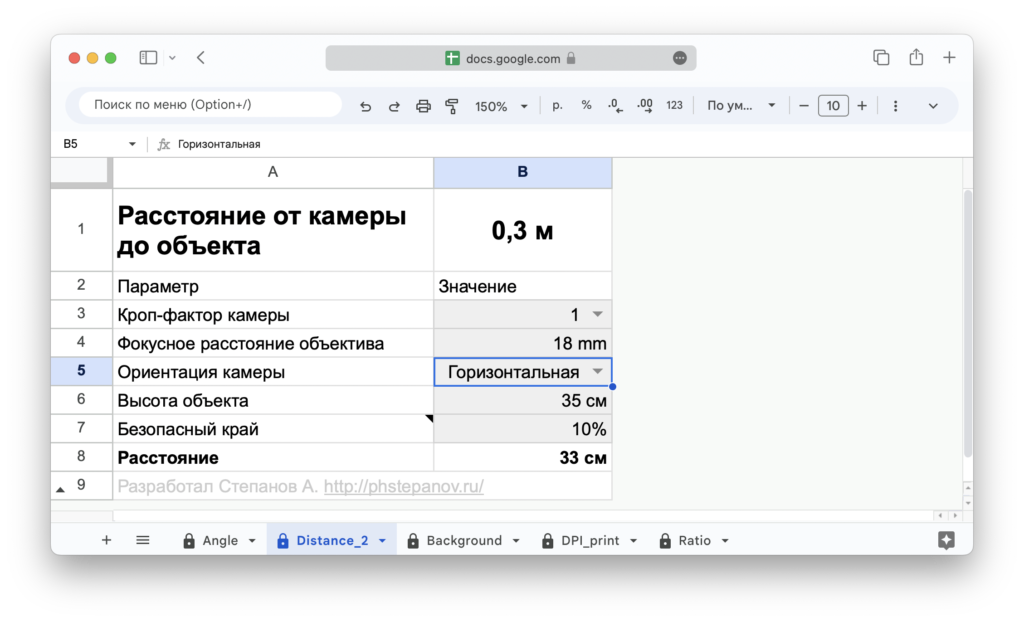The width and height of the screenshot is (1024, 622).
Task: Add a new sheet with the plus button
Action: (x=106, y=540)
